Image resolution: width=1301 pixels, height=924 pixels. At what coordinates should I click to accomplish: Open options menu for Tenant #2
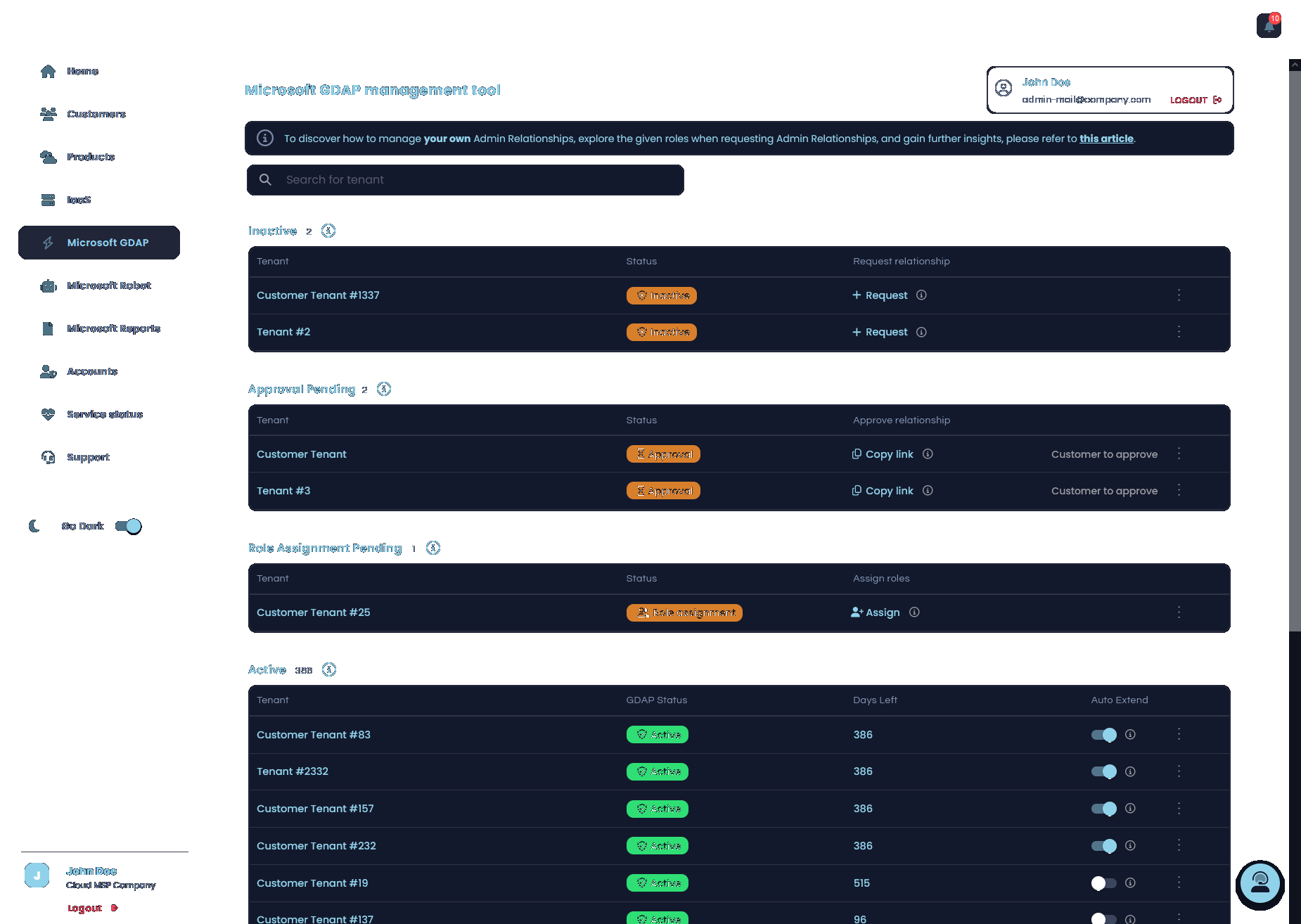[x=1179, y=332]
